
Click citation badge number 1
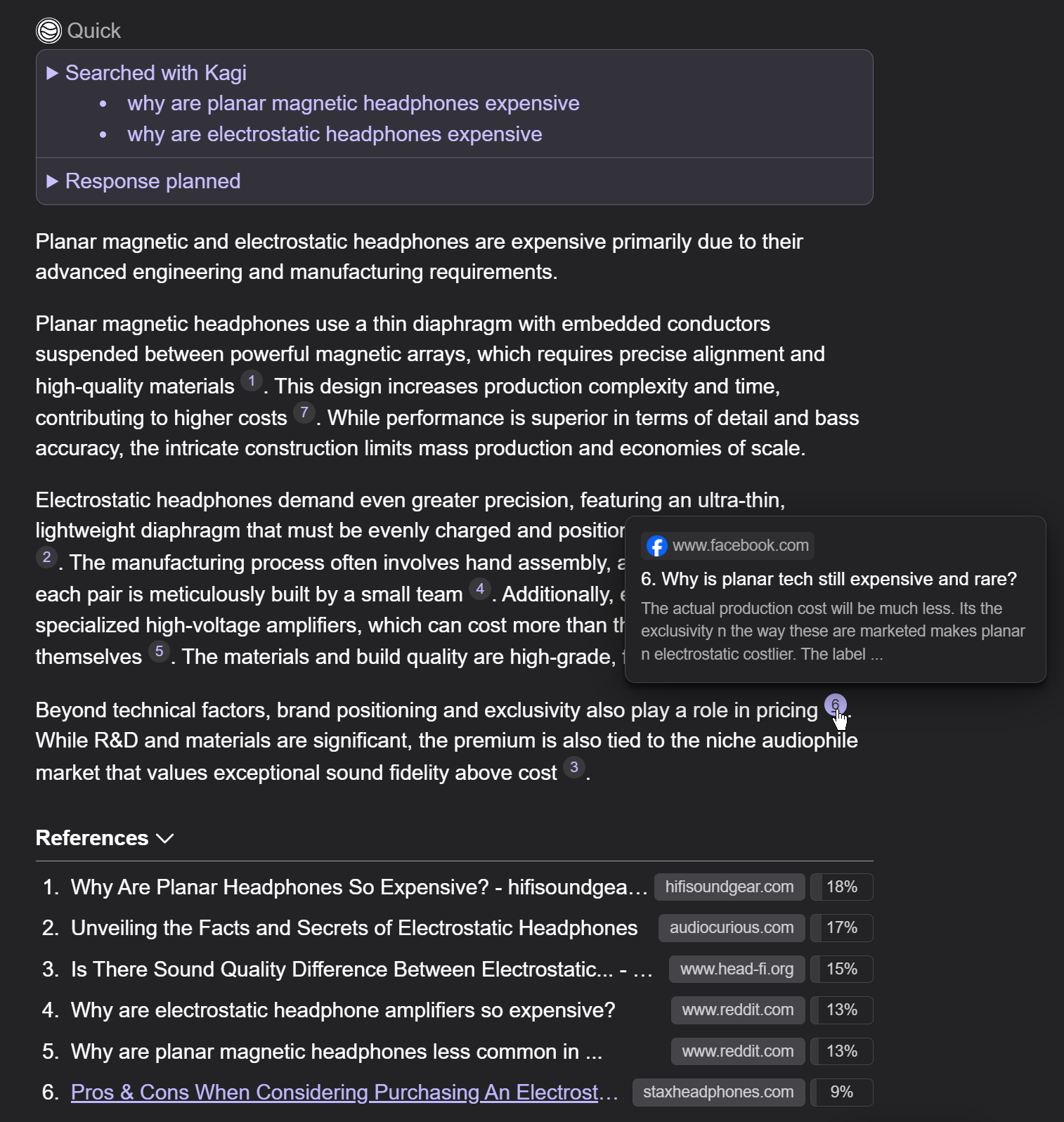[x=251, y=381]
